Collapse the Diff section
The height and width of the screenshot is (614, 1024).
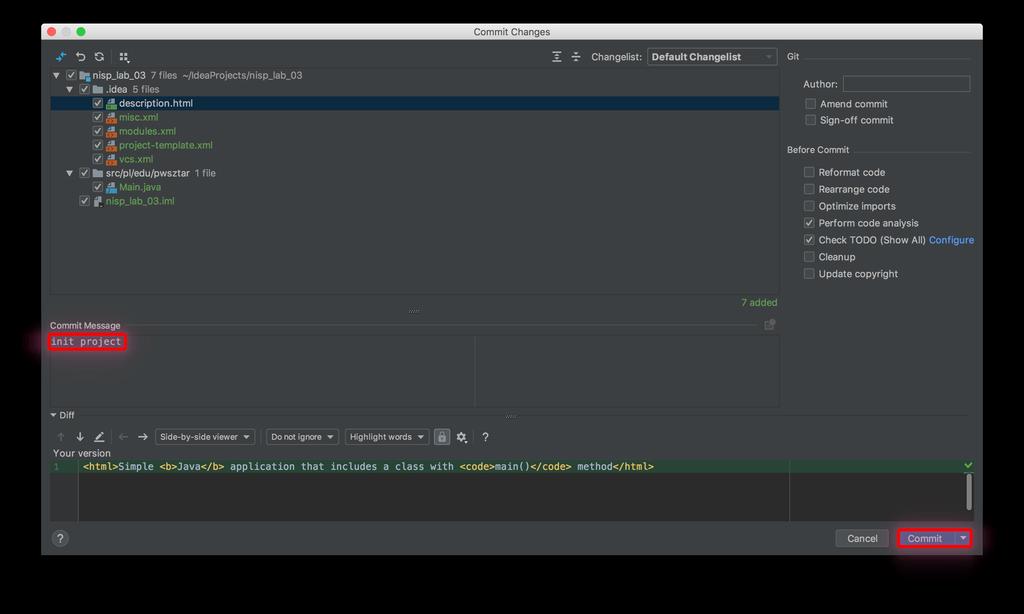[54, 415]
